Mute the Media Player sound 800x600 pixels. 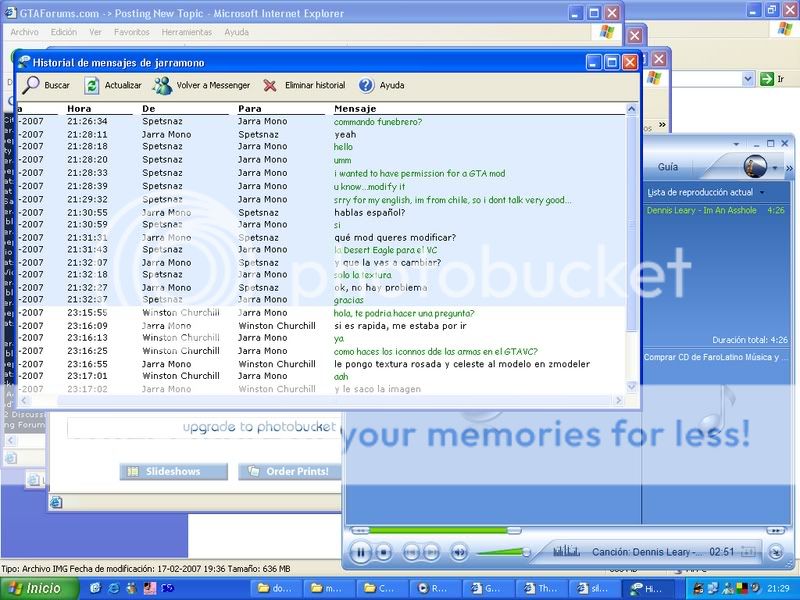click(458, 551)
